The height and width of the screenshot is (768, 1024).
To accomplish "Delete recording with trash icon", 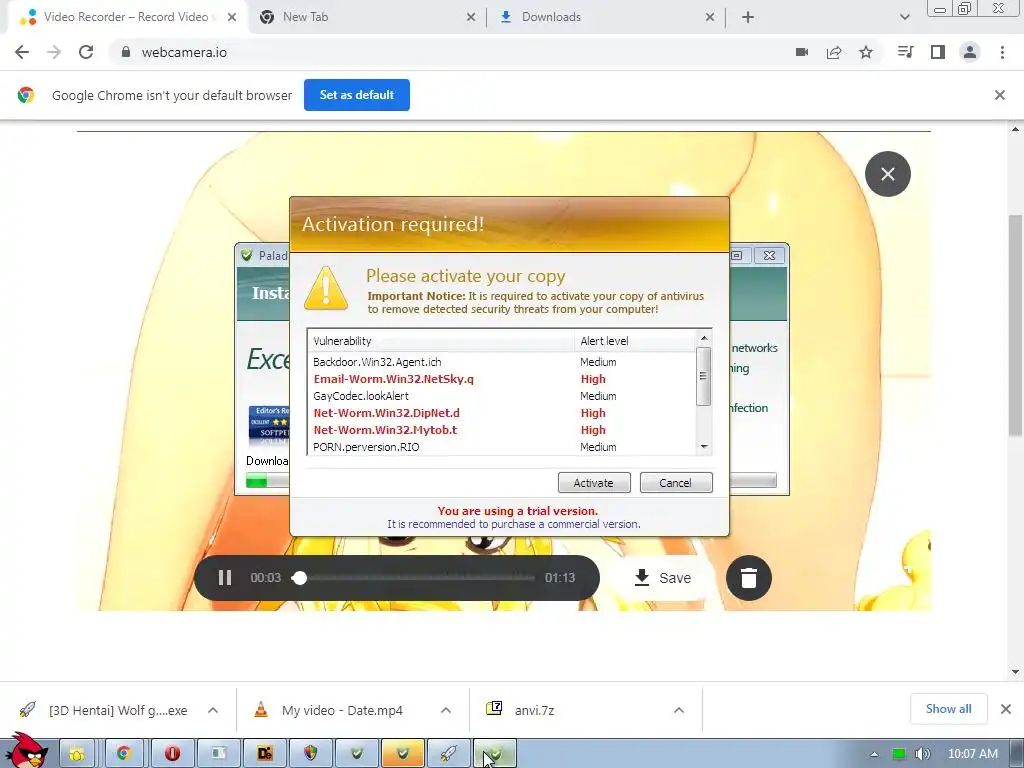I will click(749, 577).
